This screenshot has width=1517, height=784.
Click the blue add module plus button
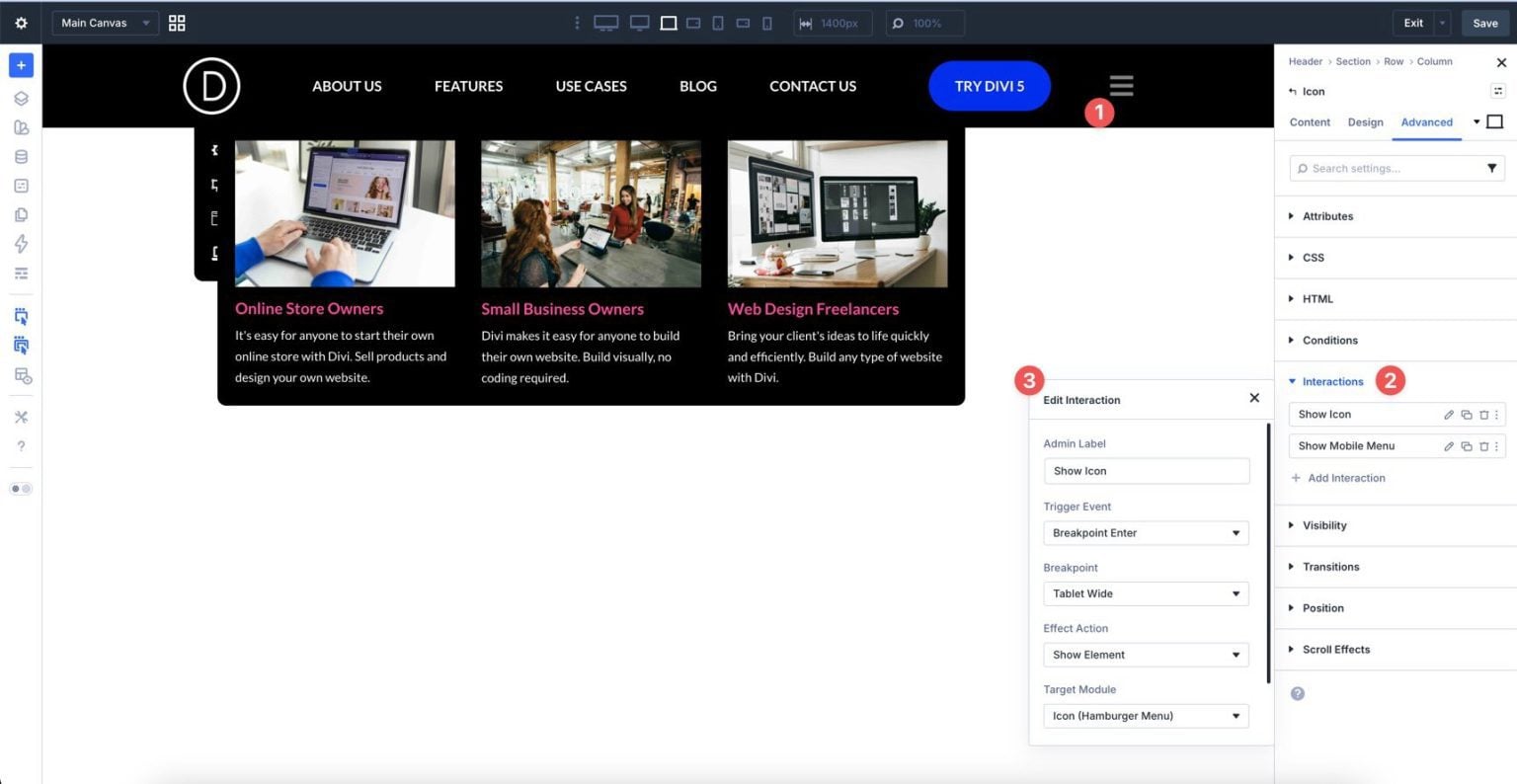[x=21, y=65]
